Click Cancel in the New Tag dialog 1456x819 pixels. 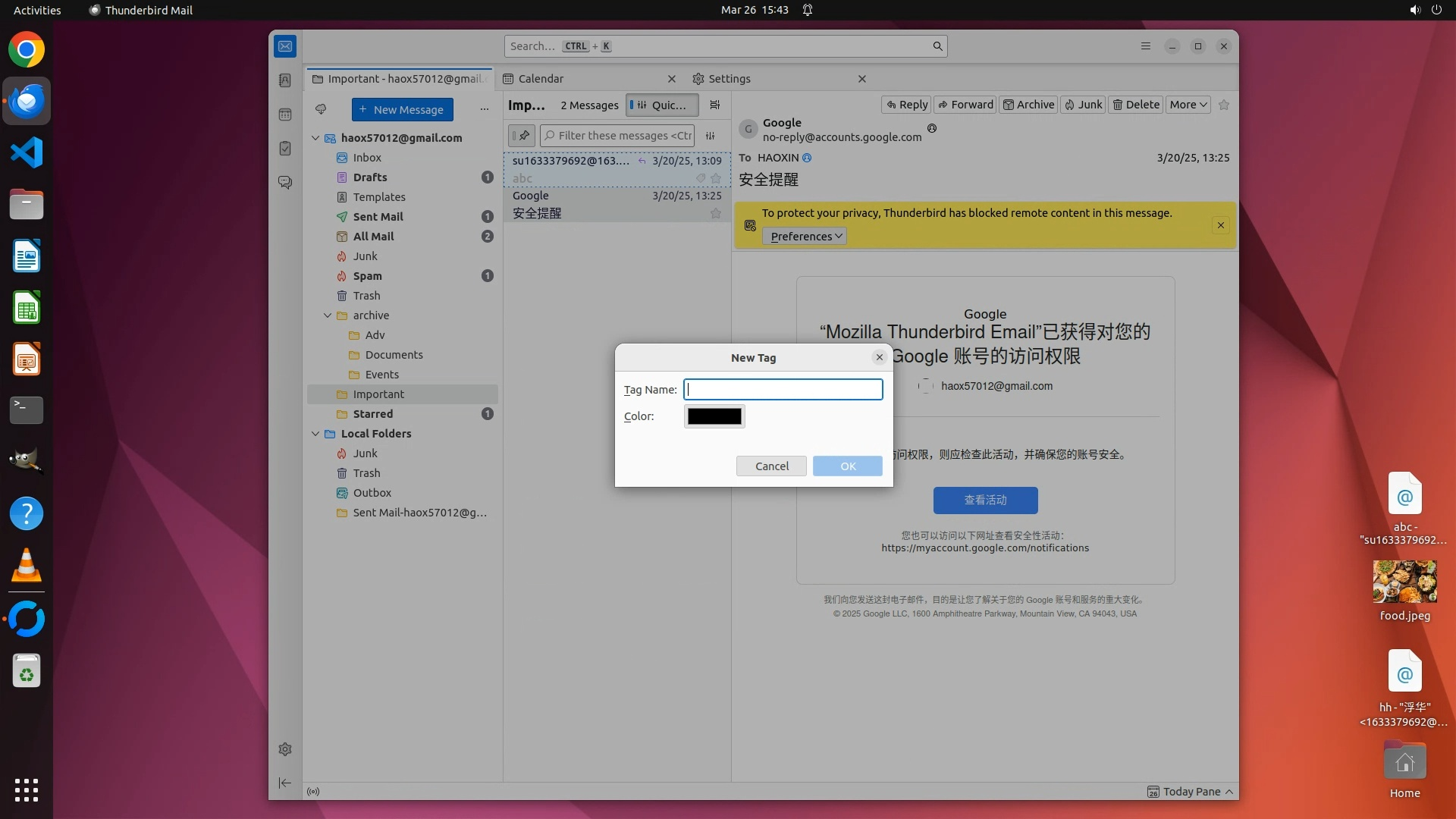[x=771, y=466]
